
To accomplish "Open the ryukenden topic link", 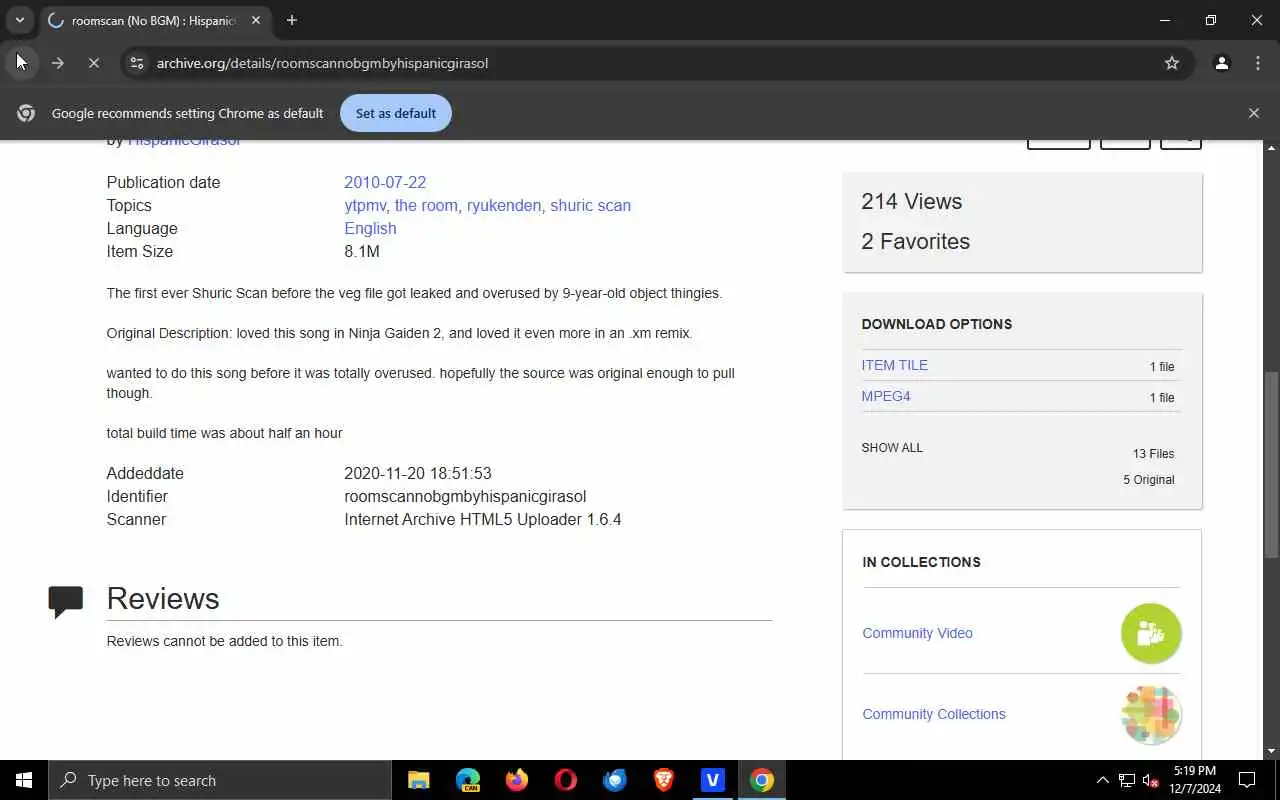I will click(x=504, y=205).
